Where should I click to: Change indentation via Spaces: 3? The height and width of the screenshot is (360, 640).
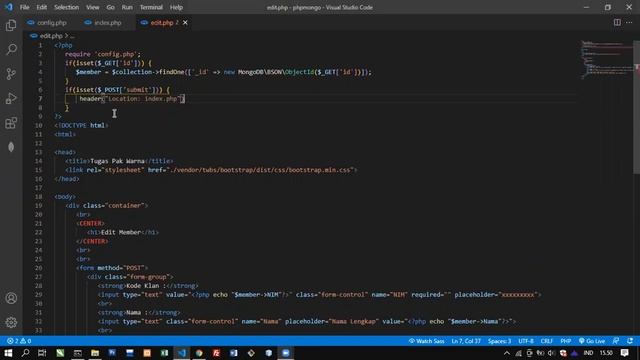tap(499, 341)
